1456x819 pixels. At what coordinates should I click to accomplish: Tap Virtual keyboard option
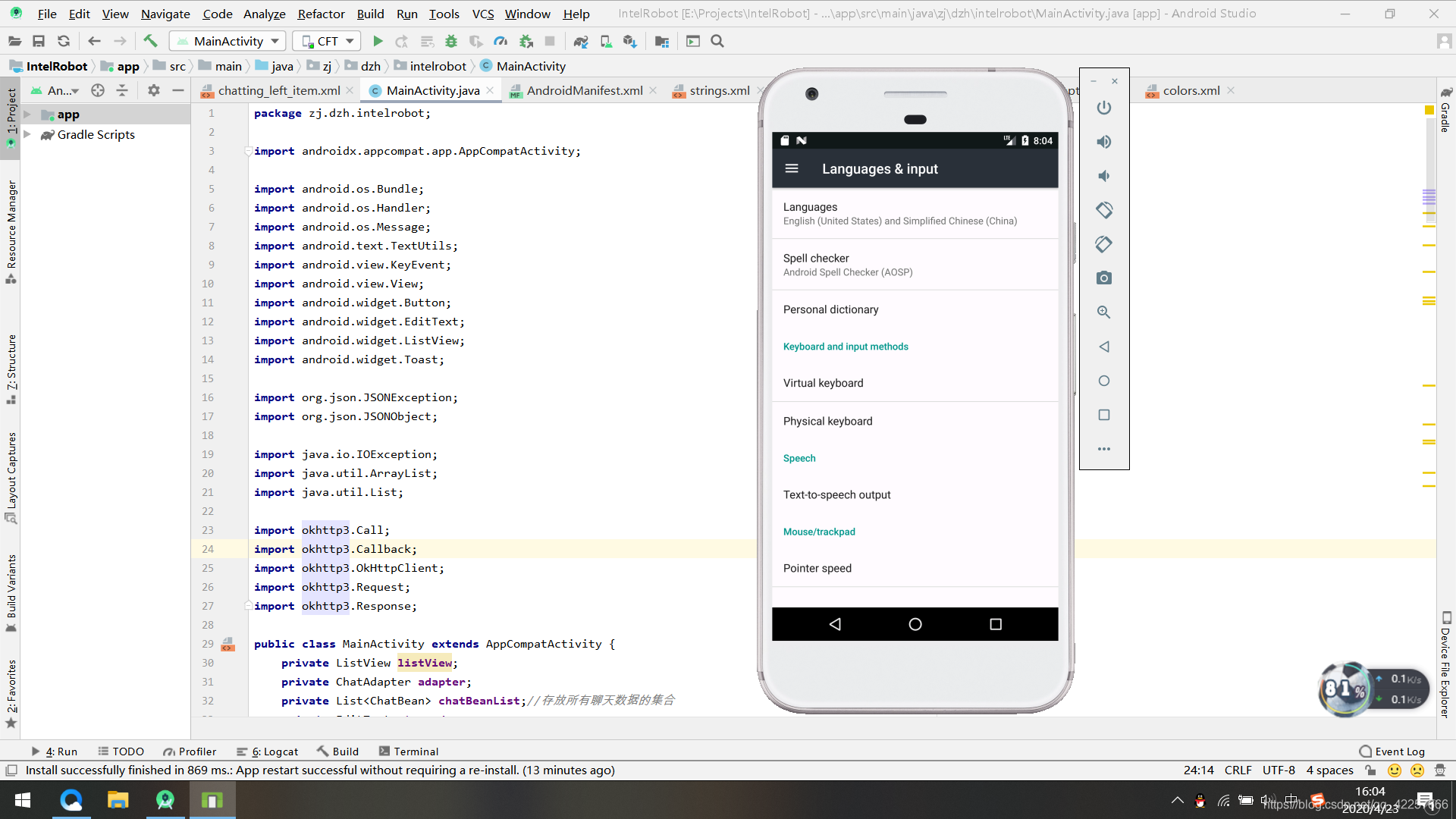[915, 383]
